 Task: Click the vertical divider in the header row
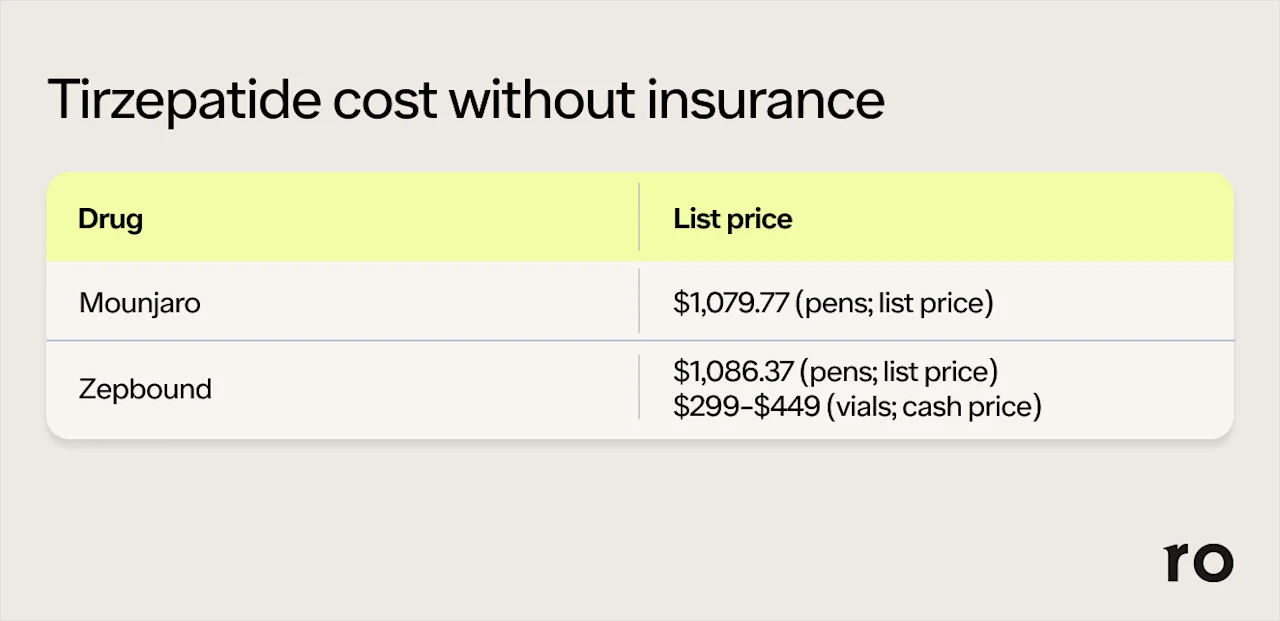(x=639, y=217)
